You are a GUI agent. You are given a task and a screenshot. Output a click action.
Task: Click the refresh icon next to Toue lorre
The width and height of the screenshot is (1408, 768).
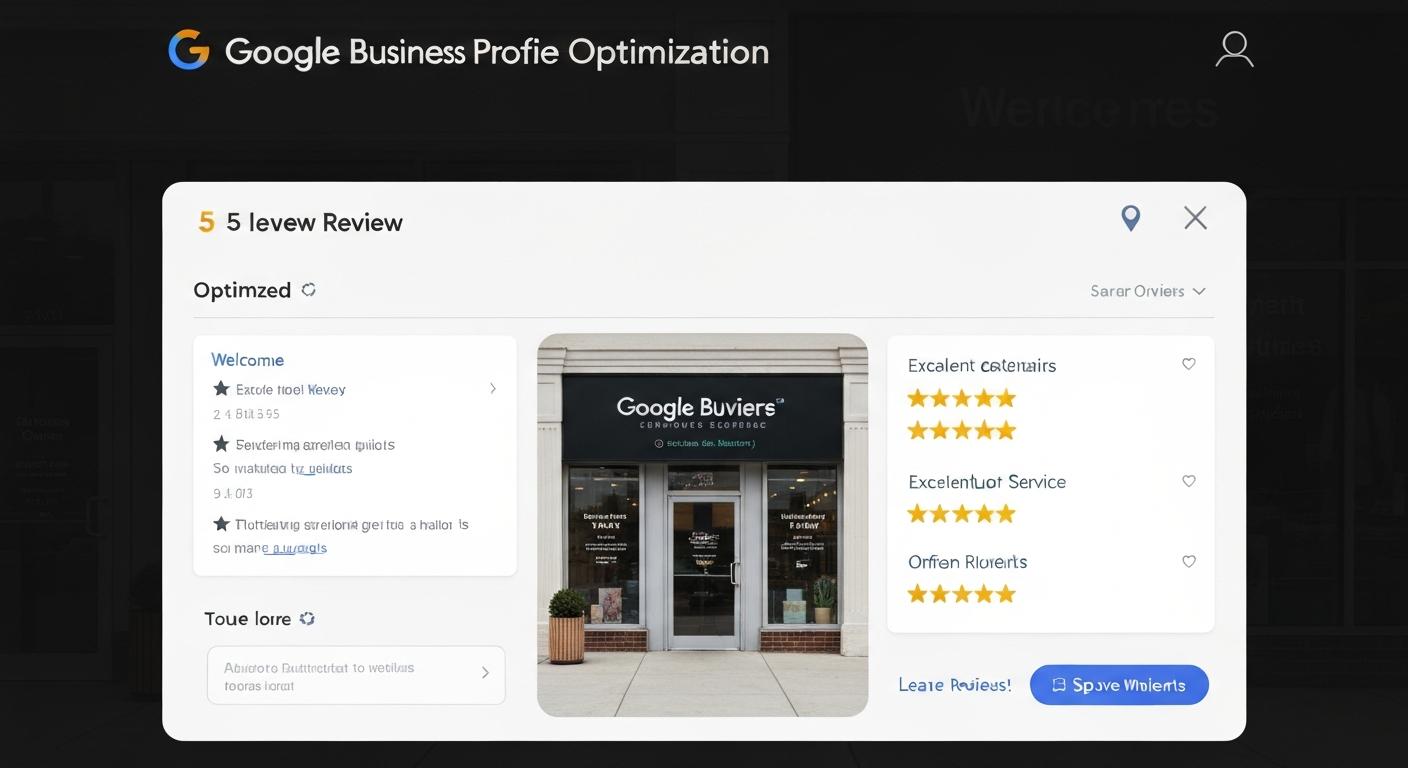point(307,619)
